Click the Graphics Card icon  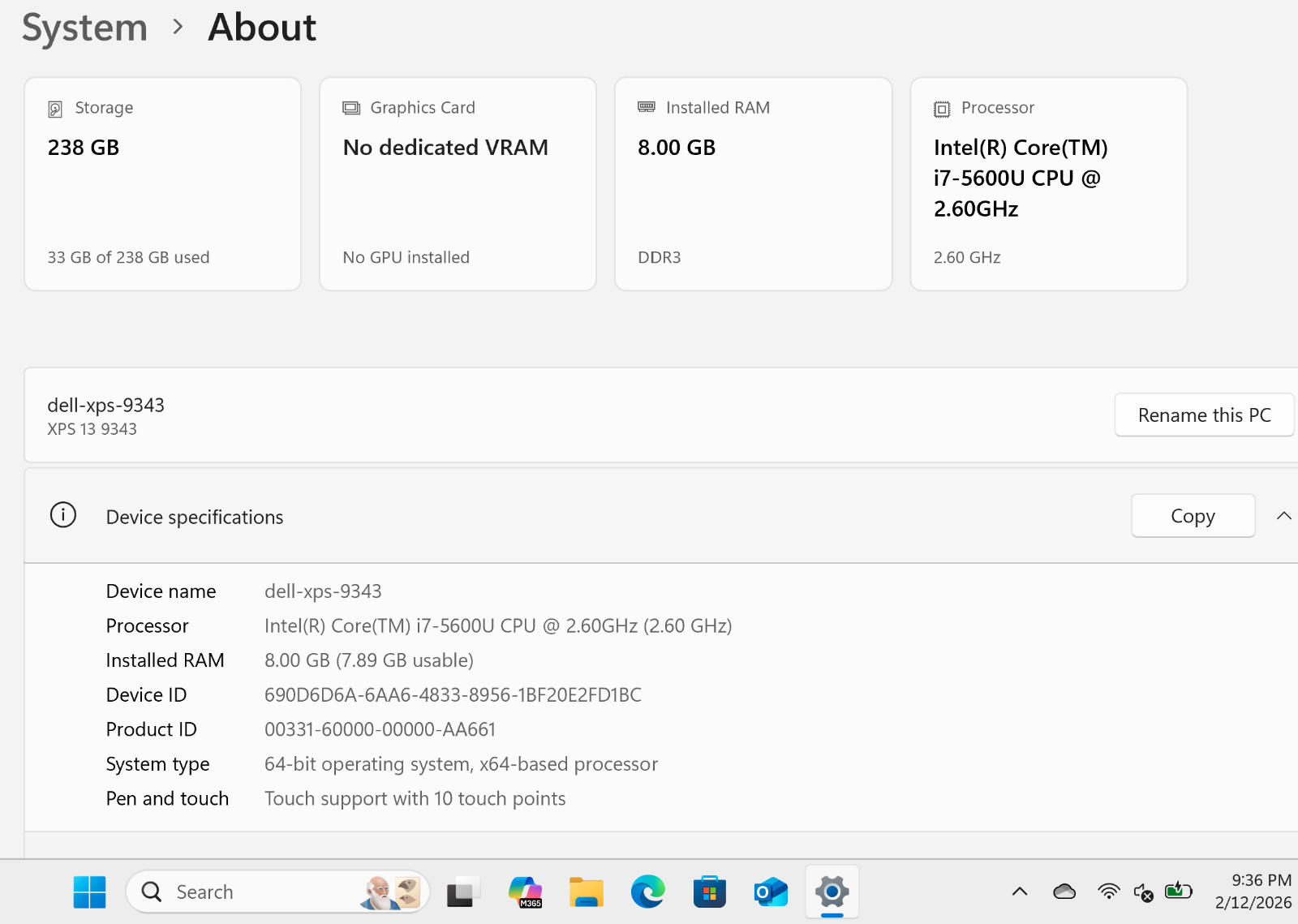click(351, 108)
